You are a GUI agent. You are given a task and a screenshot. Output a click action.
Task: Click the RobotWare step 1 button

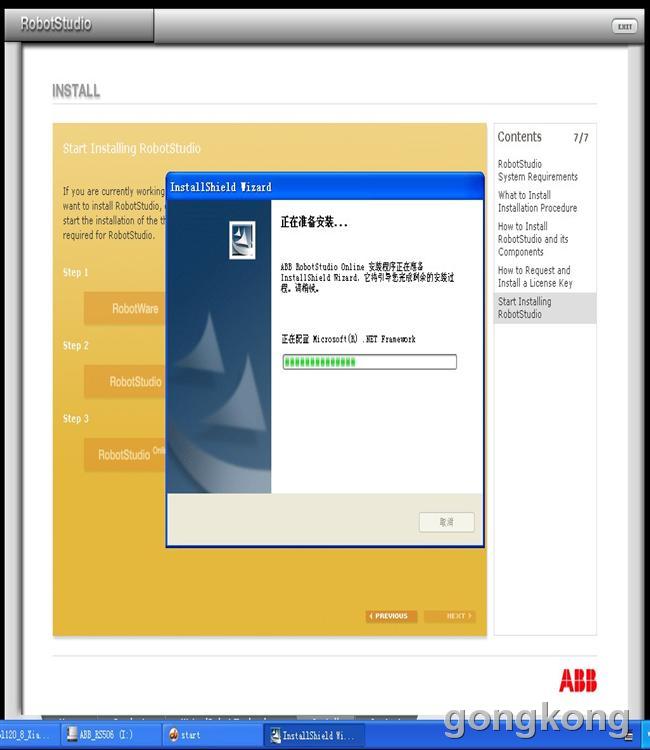125,309
